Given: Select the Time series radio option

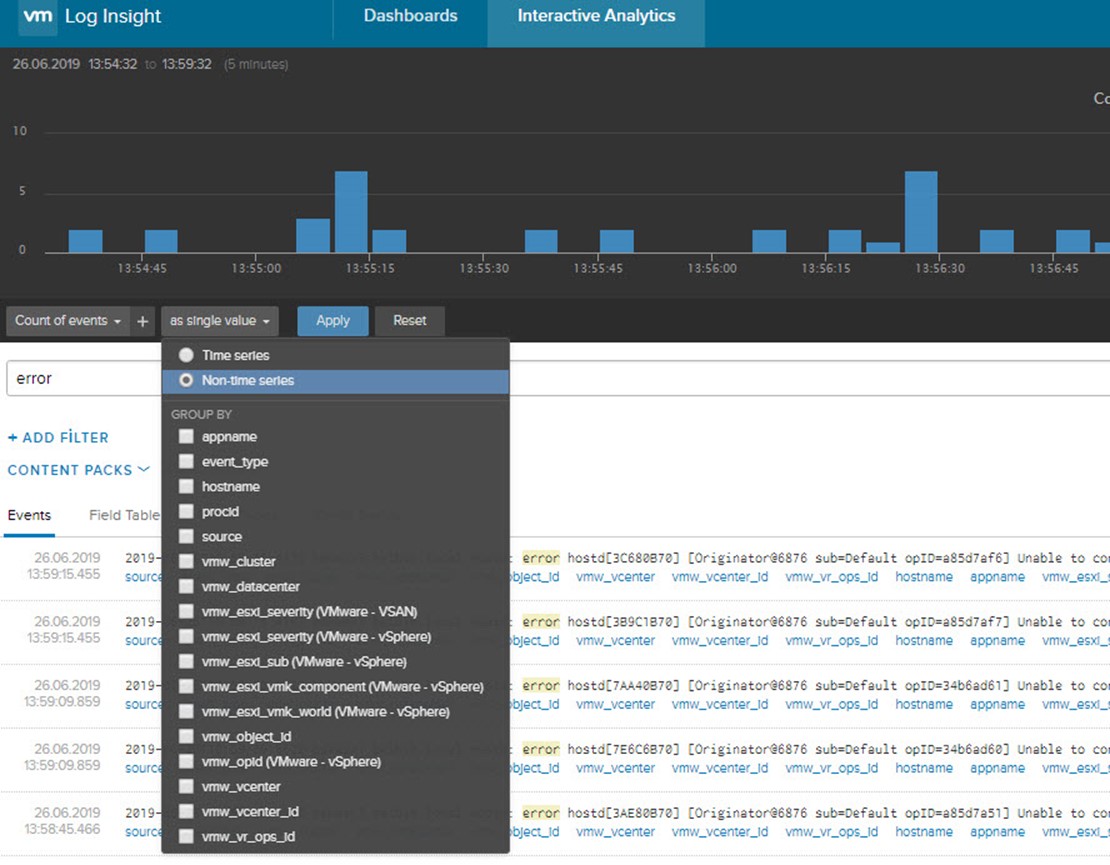Looking at the screenshot, I should pos(186,355).
